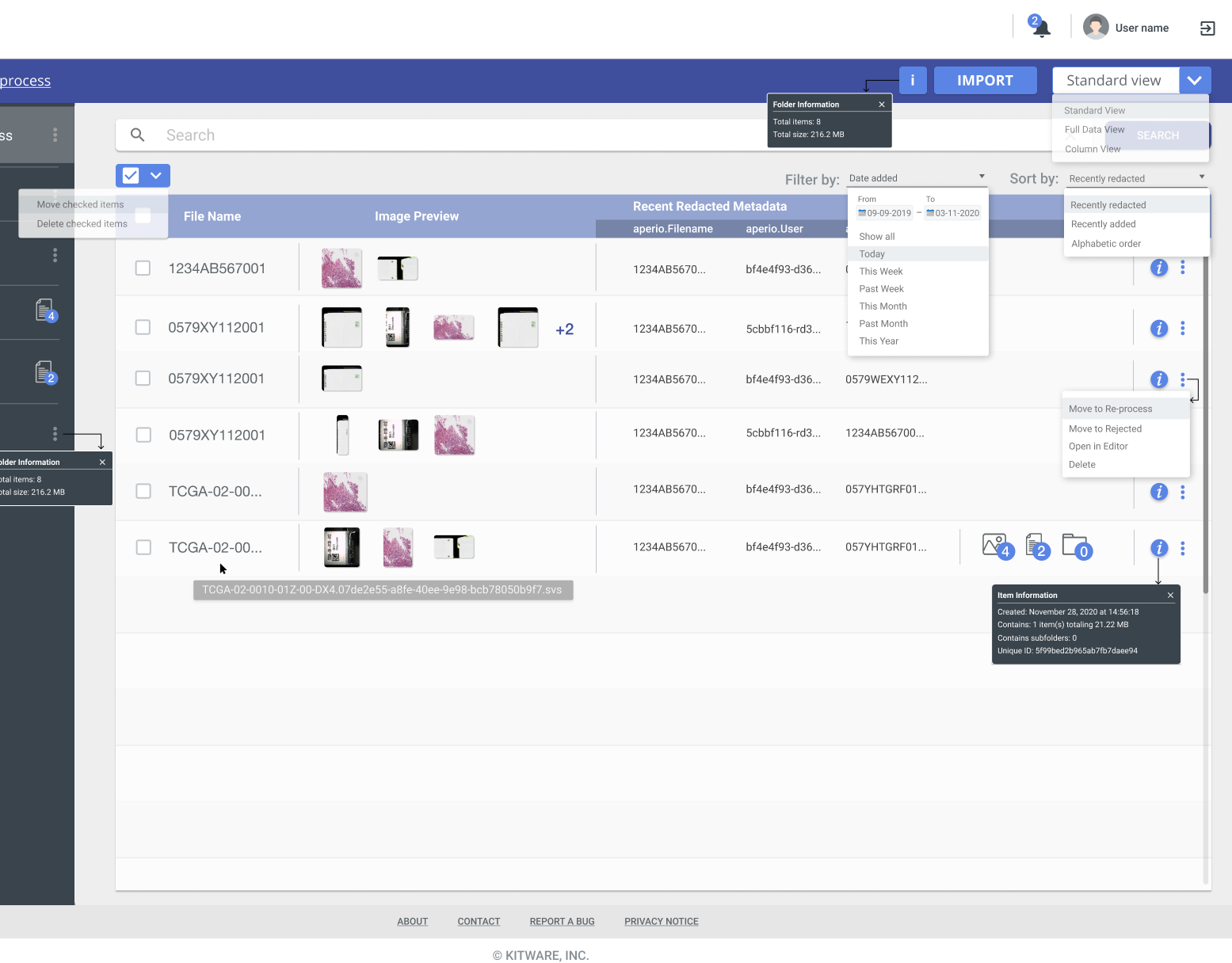The height and width of the screenshot is (963, 1232).
Task: Open info icon beside 0579WEXY112 metadata
Action: click(x=1159, y=379)
